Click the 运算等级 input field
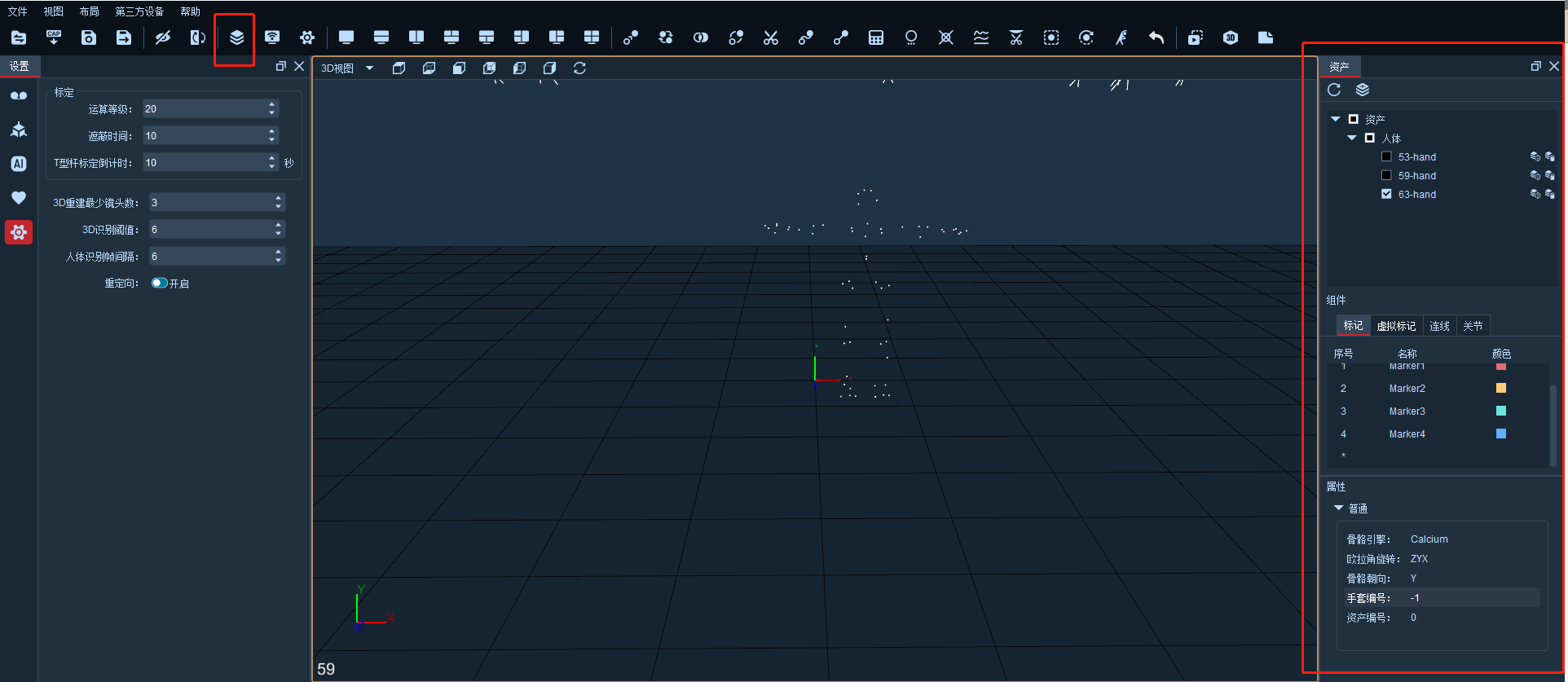This screenshot has width=1568, height=682. click(x=210, y=108)
